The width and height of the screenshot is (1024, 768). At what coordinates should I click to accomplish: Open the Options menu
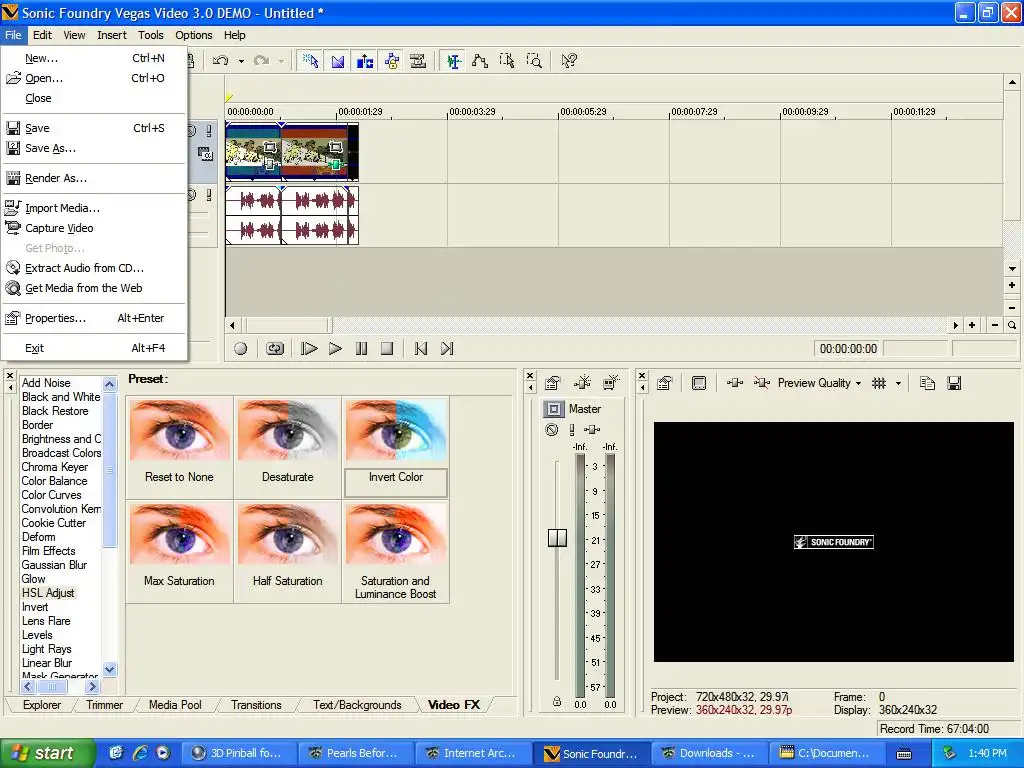tap(193, 35)
